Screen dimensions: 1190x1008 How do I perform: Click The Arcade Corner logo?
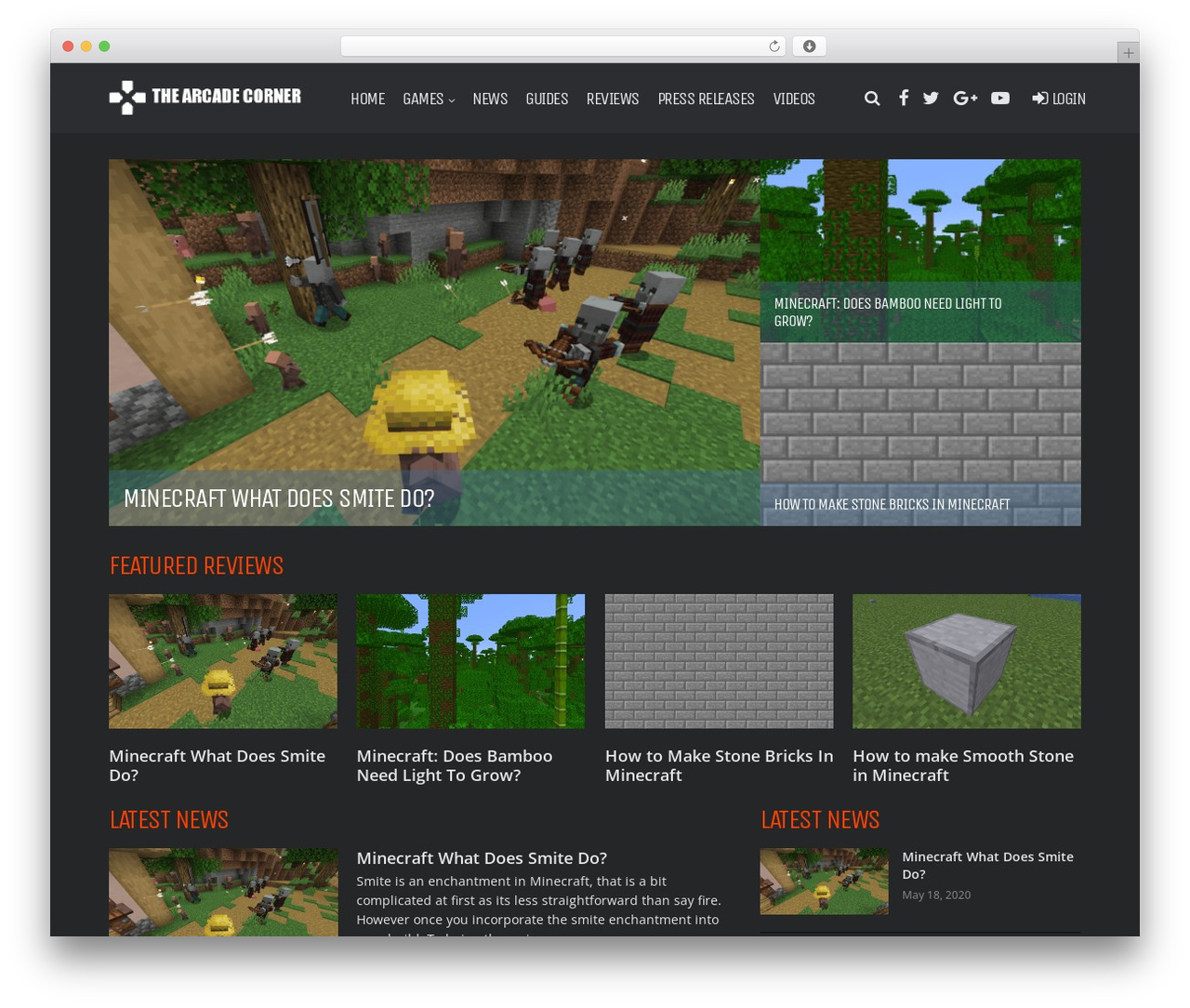coord(205,97)
